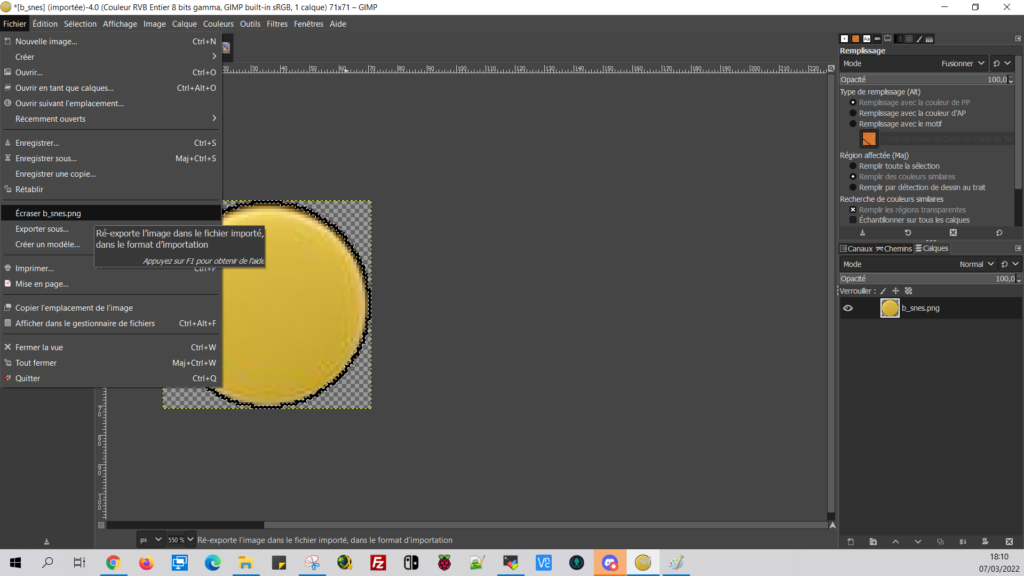Viewport: 1024px width, 576px height.
Task: Toggle Remplir les régions transparentes checkbox
Action: coord(853,210)
